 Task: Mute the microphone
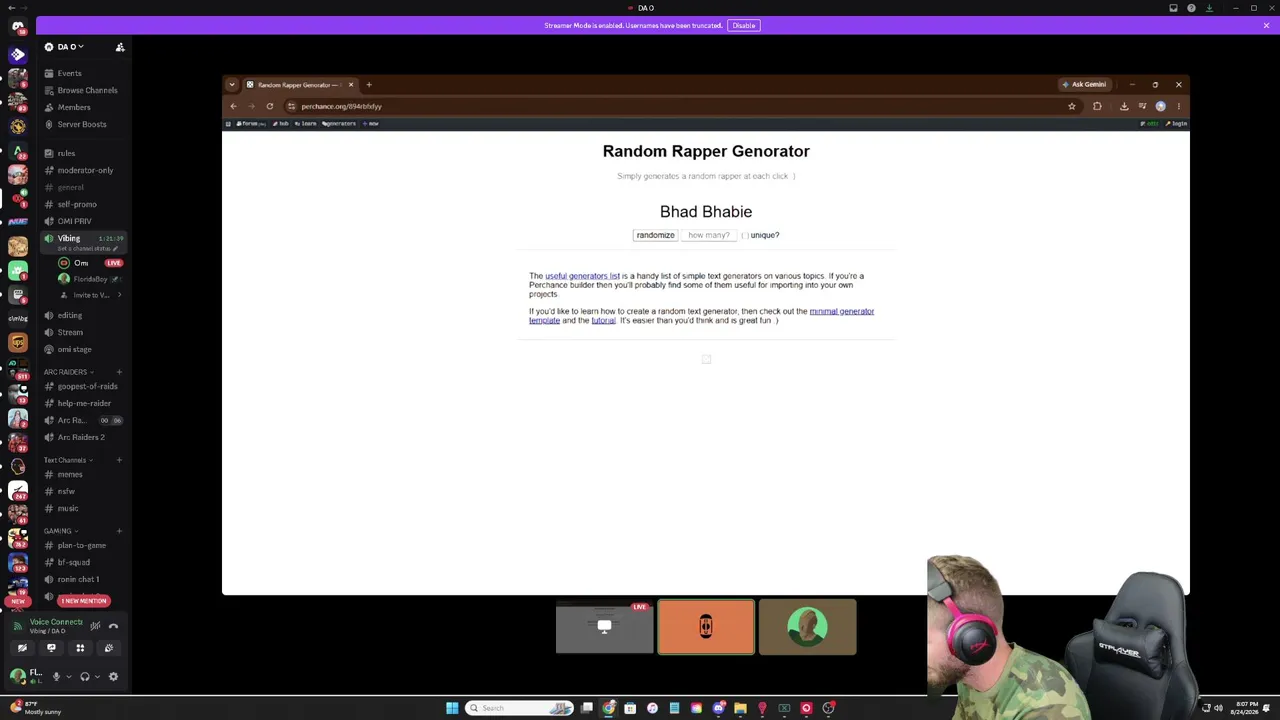tap(56, 677)
